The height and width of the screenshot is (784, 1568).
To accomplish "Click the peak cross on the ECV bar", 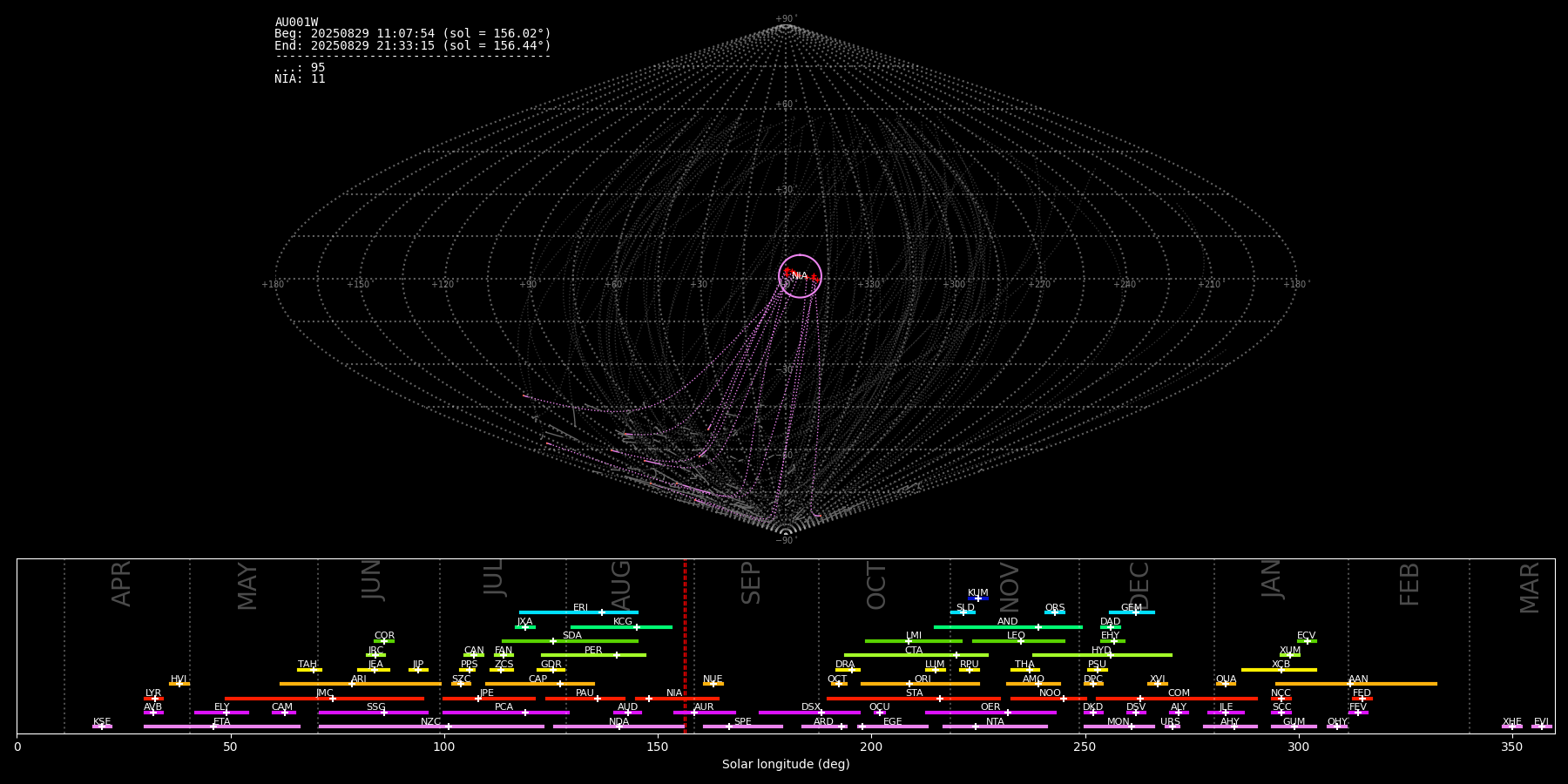I will click(1307, 641).
